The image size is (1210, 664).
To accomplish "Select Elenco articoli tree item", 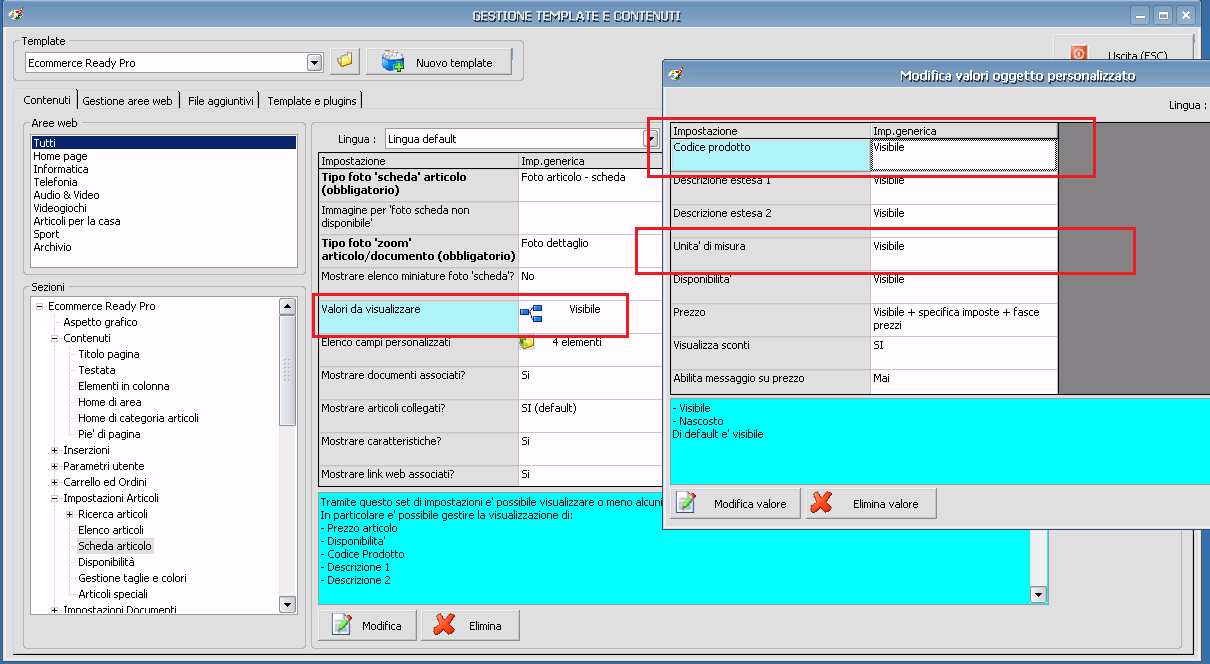I will 111,530.
